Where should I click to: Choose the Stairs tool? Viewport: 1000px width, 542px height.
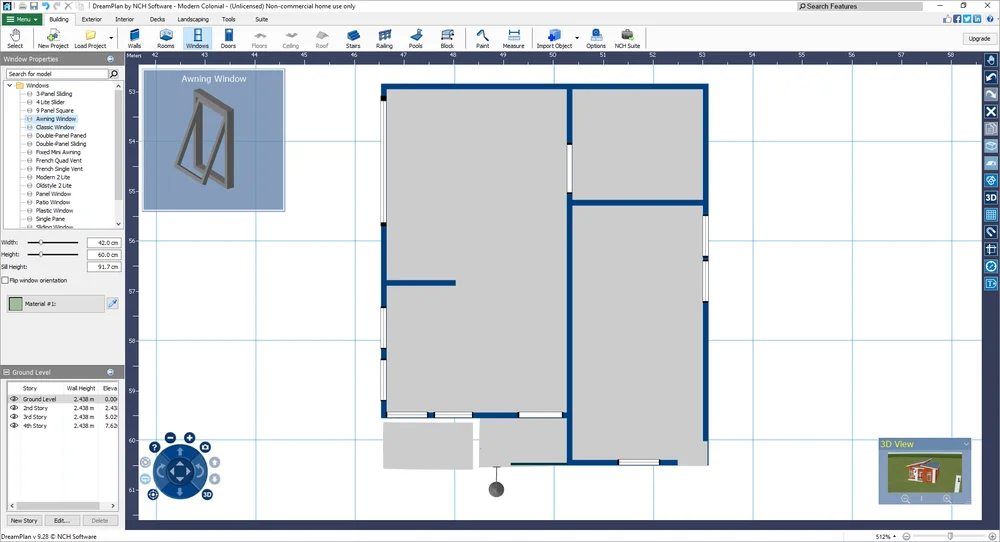[353, 38]
